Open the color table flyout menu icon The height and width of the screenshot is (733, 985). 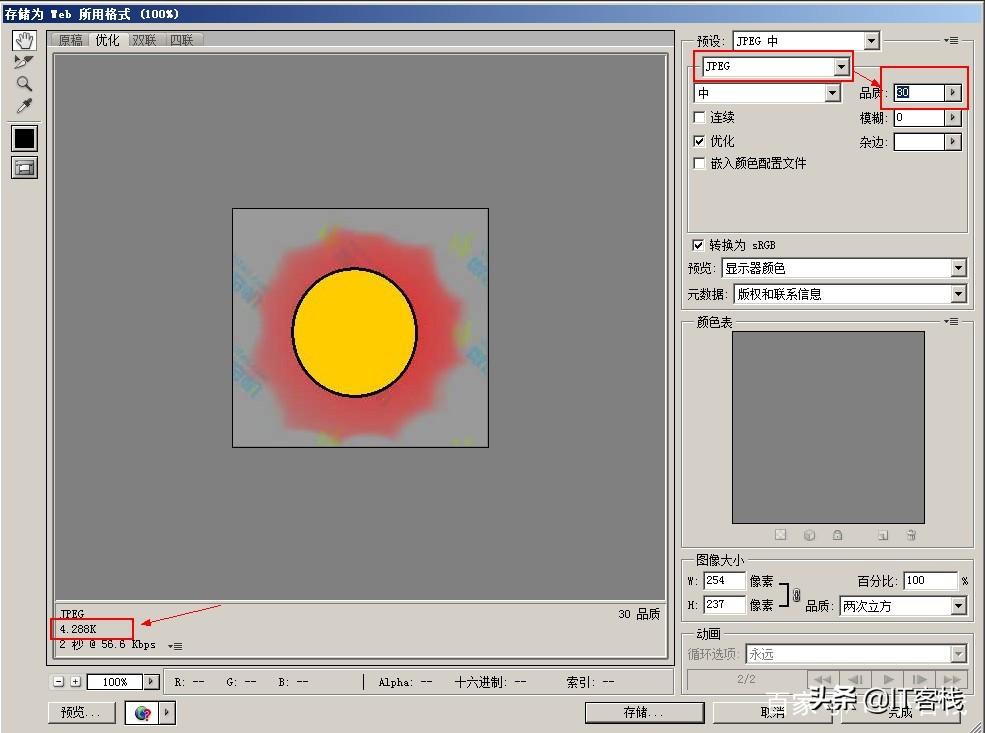point(952,322)
